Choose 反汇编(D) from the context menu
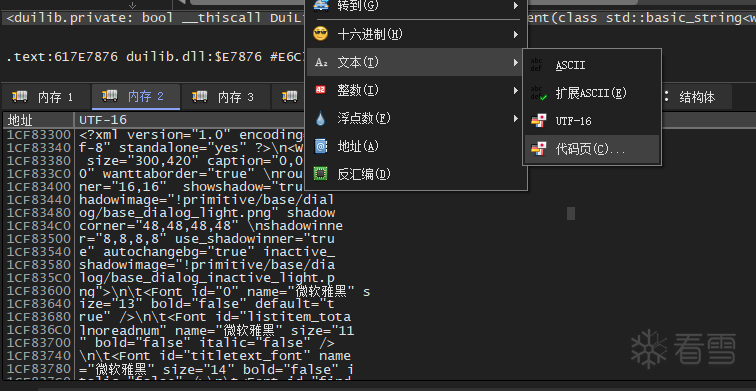The height and width of the screenshot is (391, 756). 417,174
